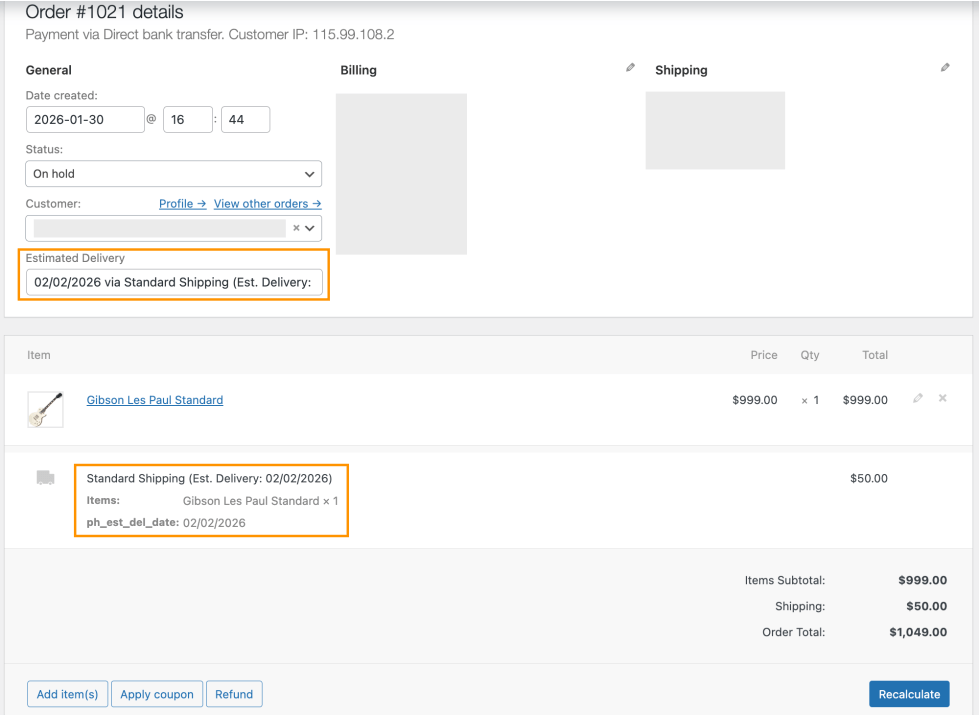979x715 pixels.
Task: Start a Refund for the order
Action: click(x=234, y=693)
